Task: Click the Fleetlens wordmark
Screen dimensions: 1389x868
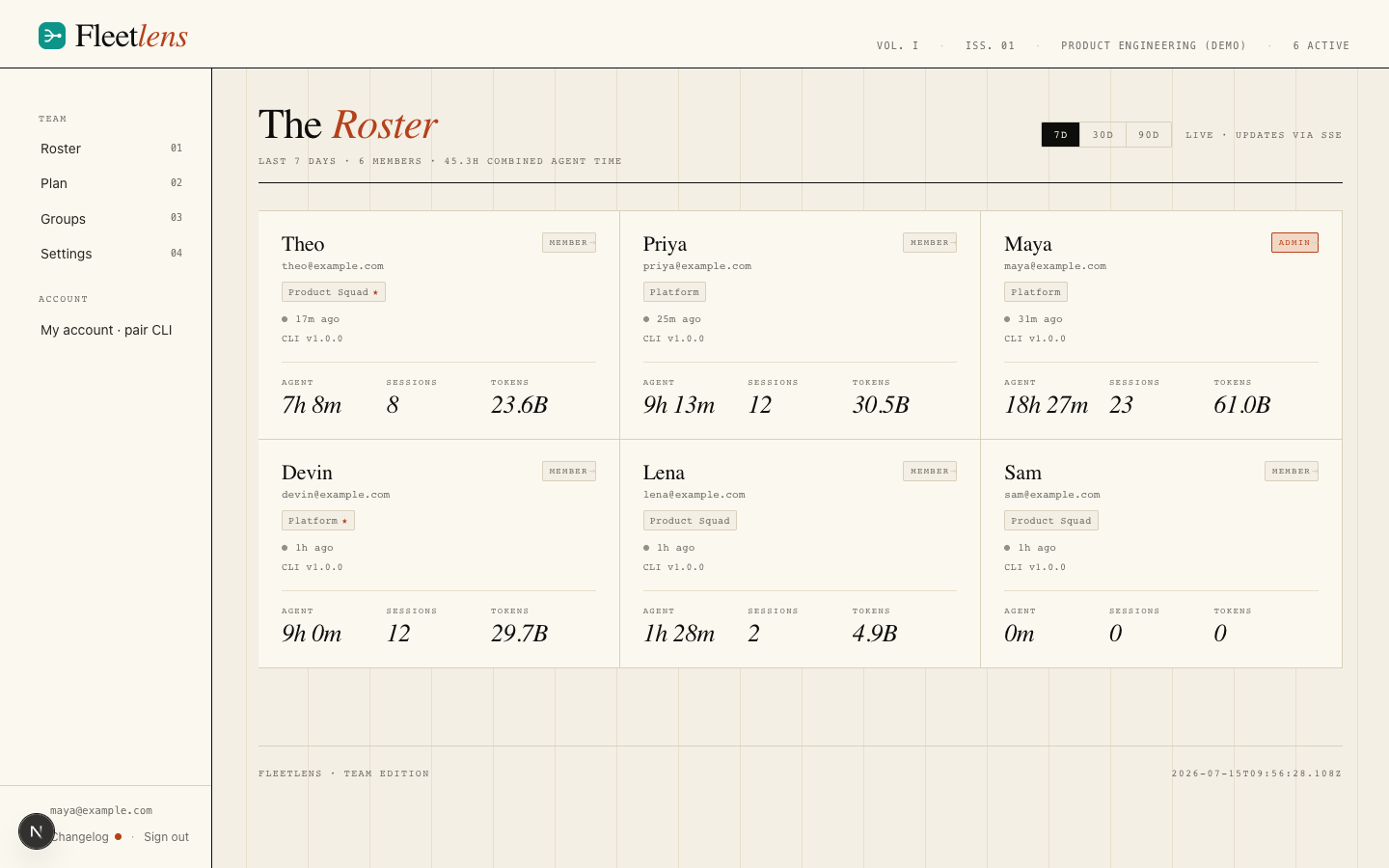Action: (x=131, y=36)
